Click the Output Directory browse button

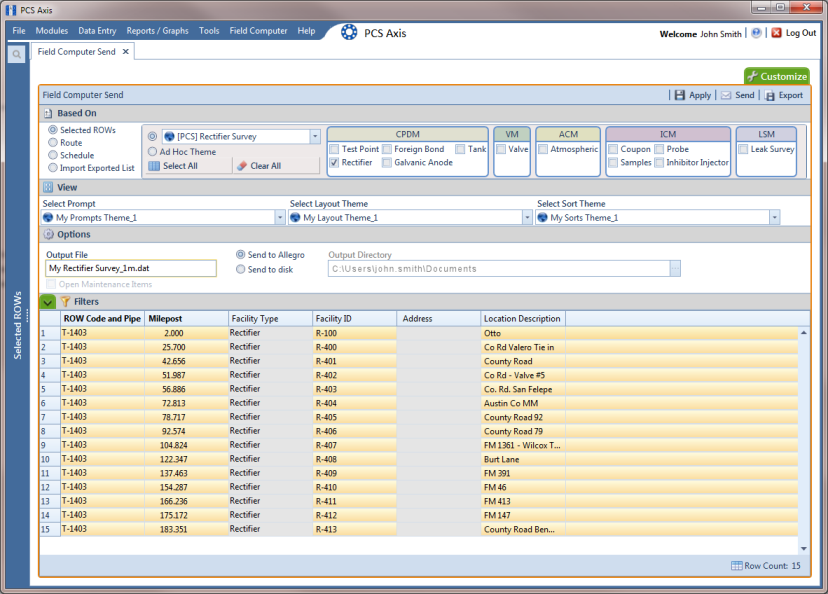pyautogui.click(x=675, y=269)
